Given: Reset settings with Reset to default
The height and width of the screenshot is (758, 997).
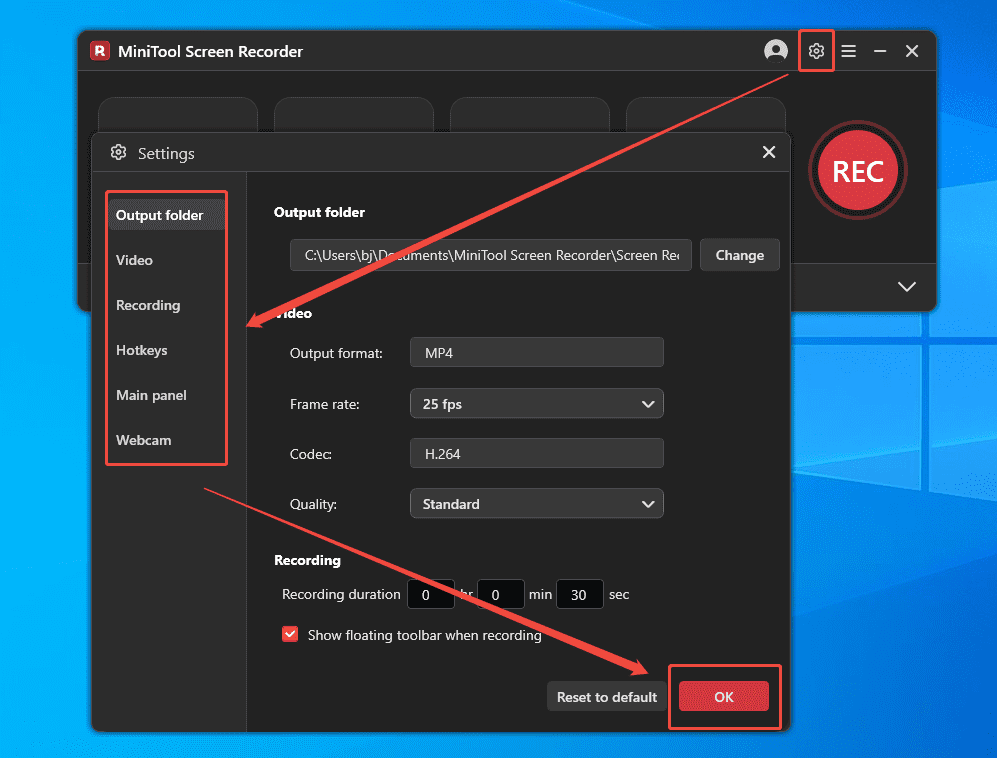Looking at the screenshot, I should pyautogui.click(x=607, y=697).
